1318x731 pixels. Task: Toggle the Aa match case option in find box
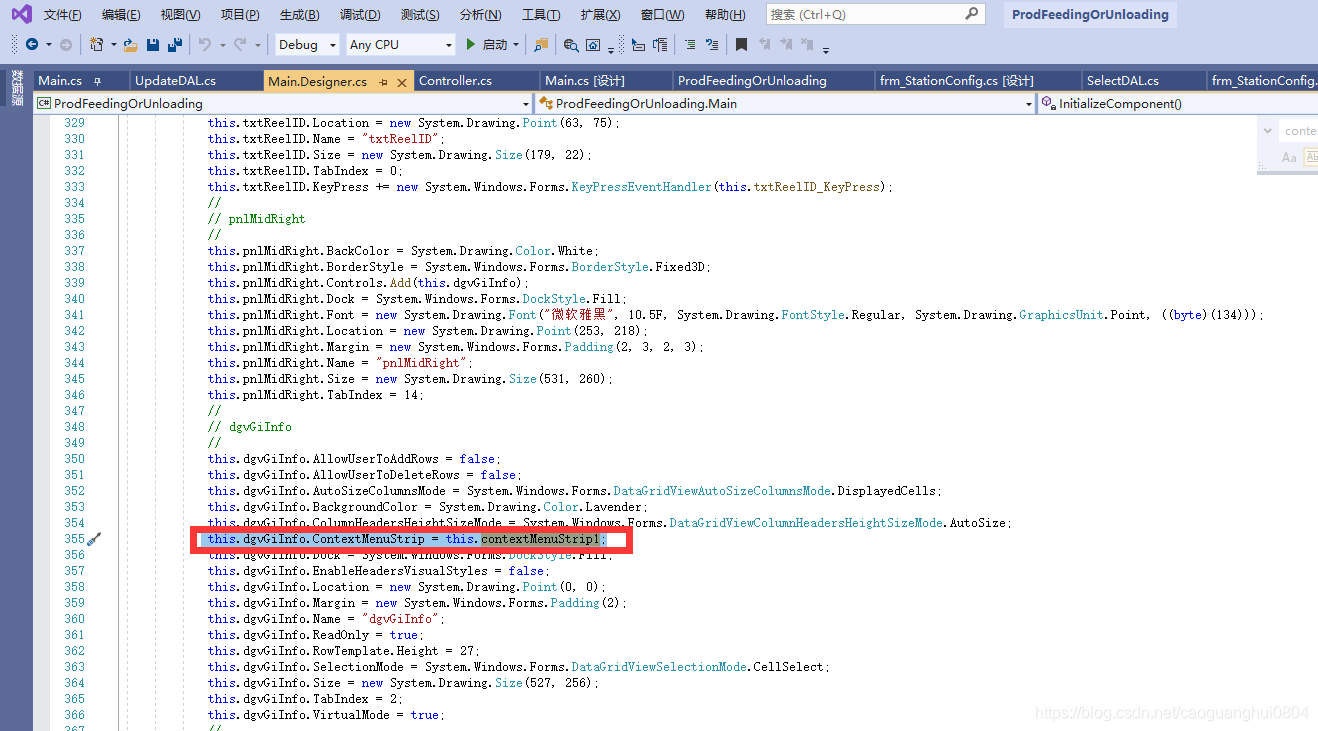pos(1289,157)
